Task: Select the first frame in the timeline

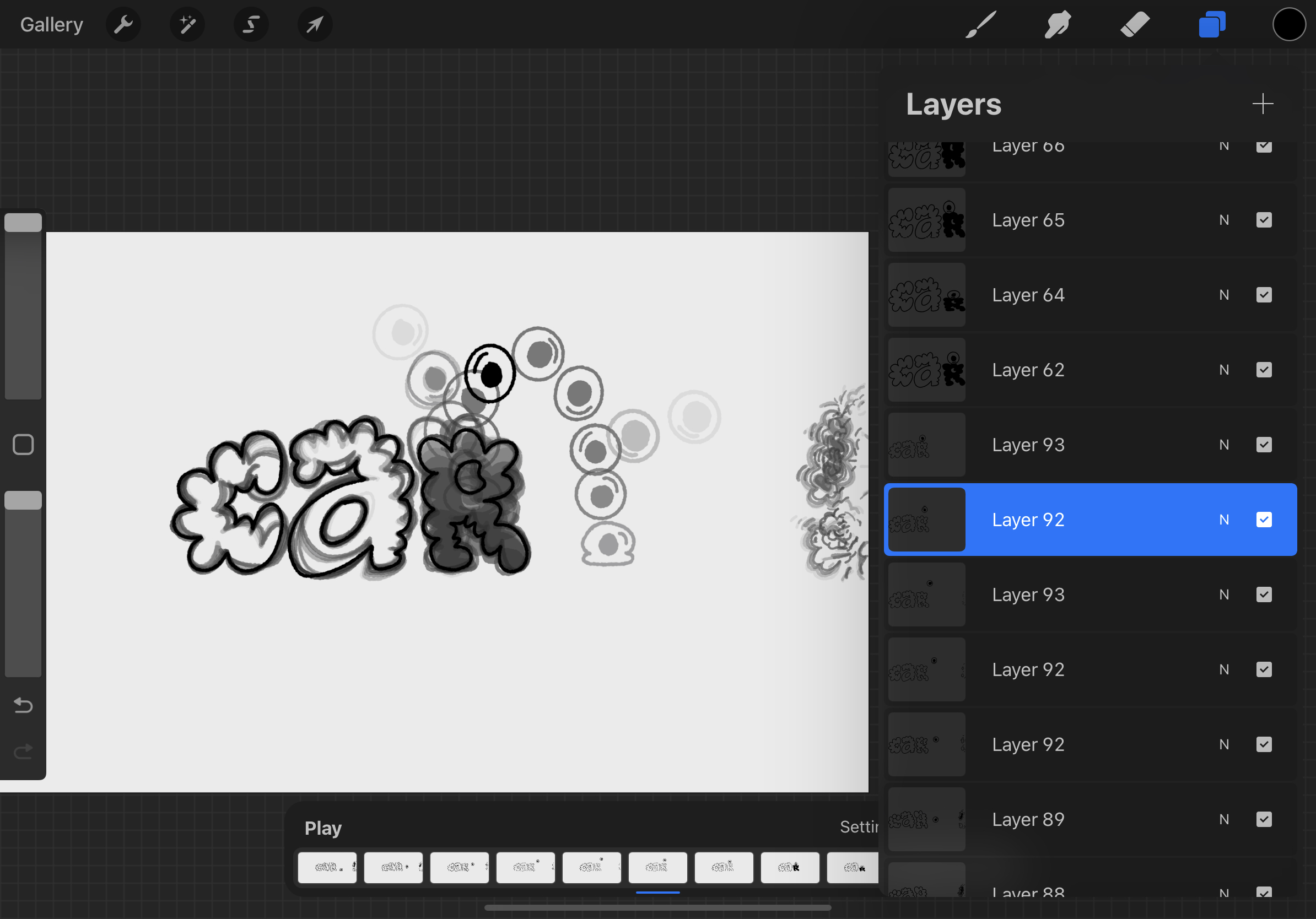Action: [x=327, y=867]
